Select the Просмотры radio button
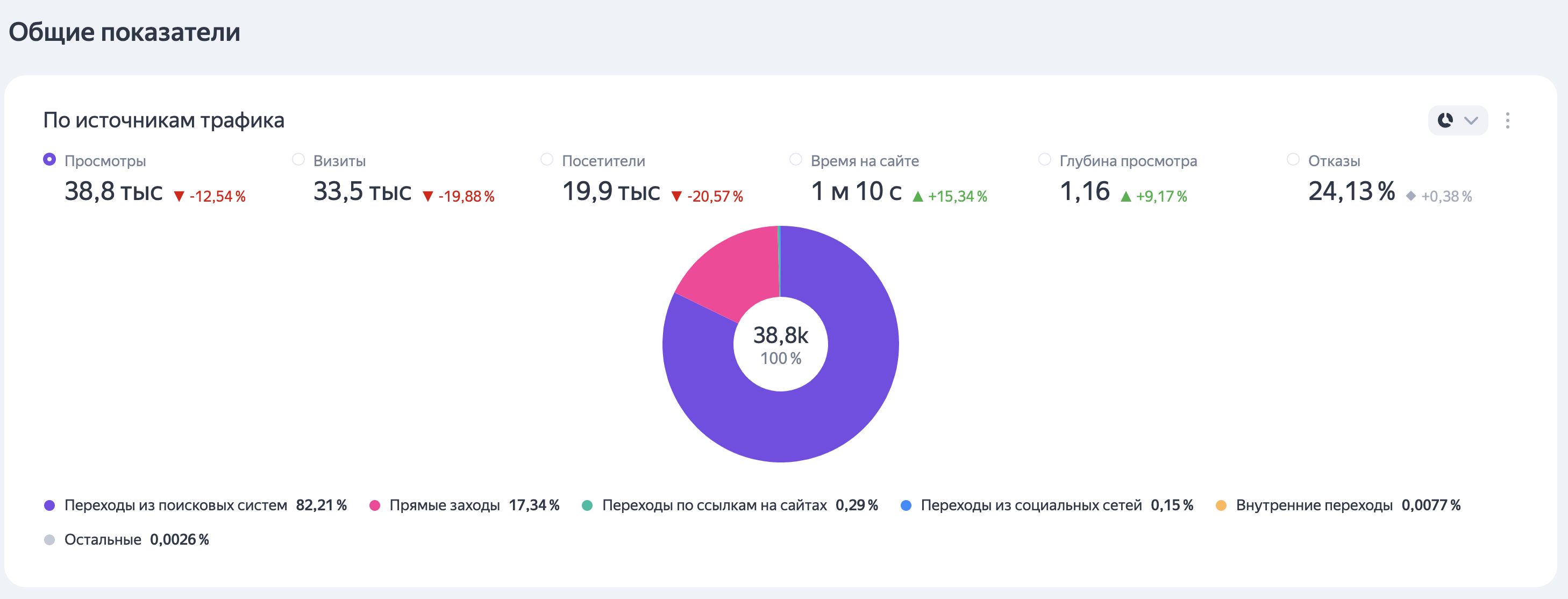This screenshot has height=599, width=1568. [49, 160]
